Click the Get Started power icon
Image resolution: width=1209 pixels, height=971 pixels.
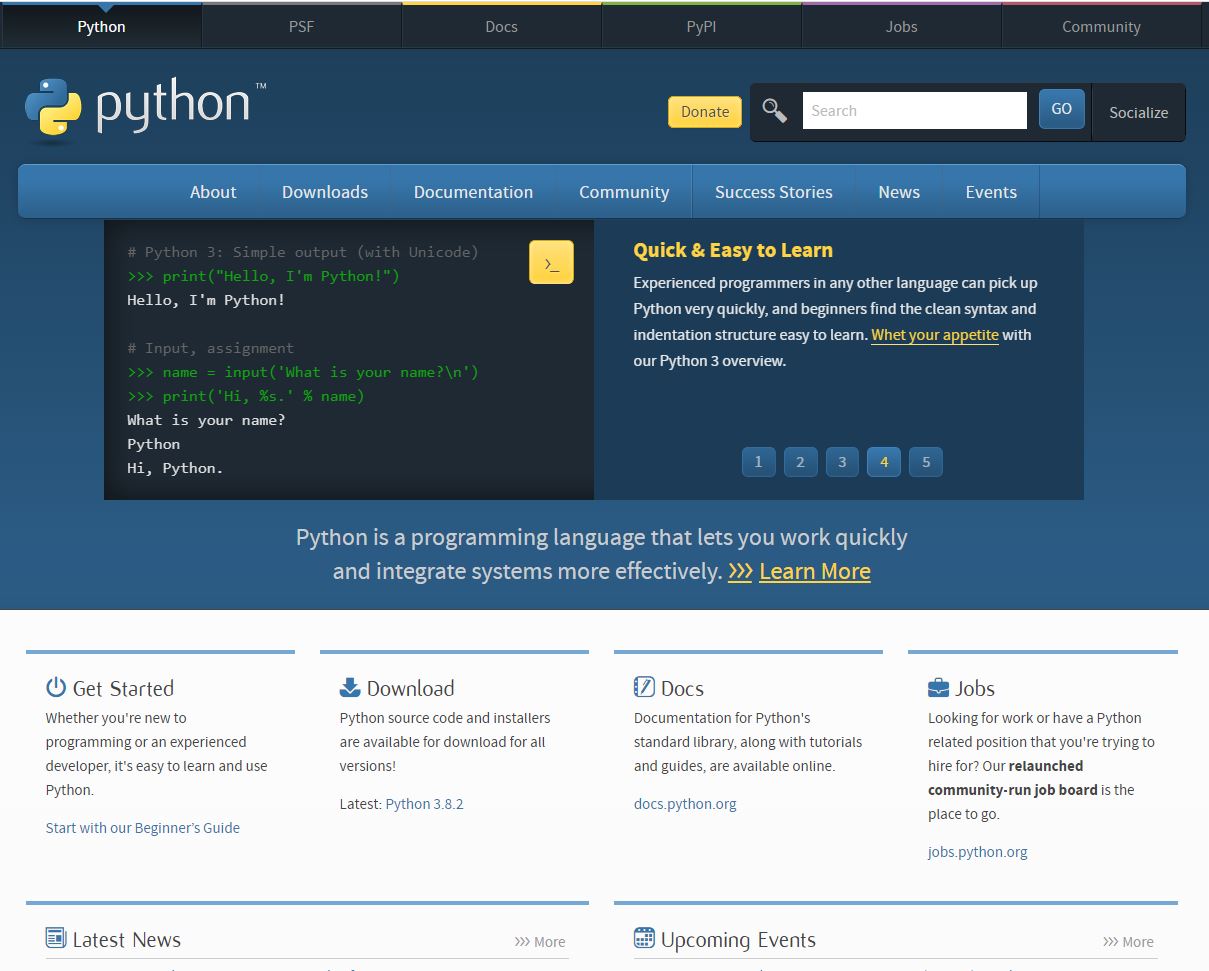click(56, 687)
